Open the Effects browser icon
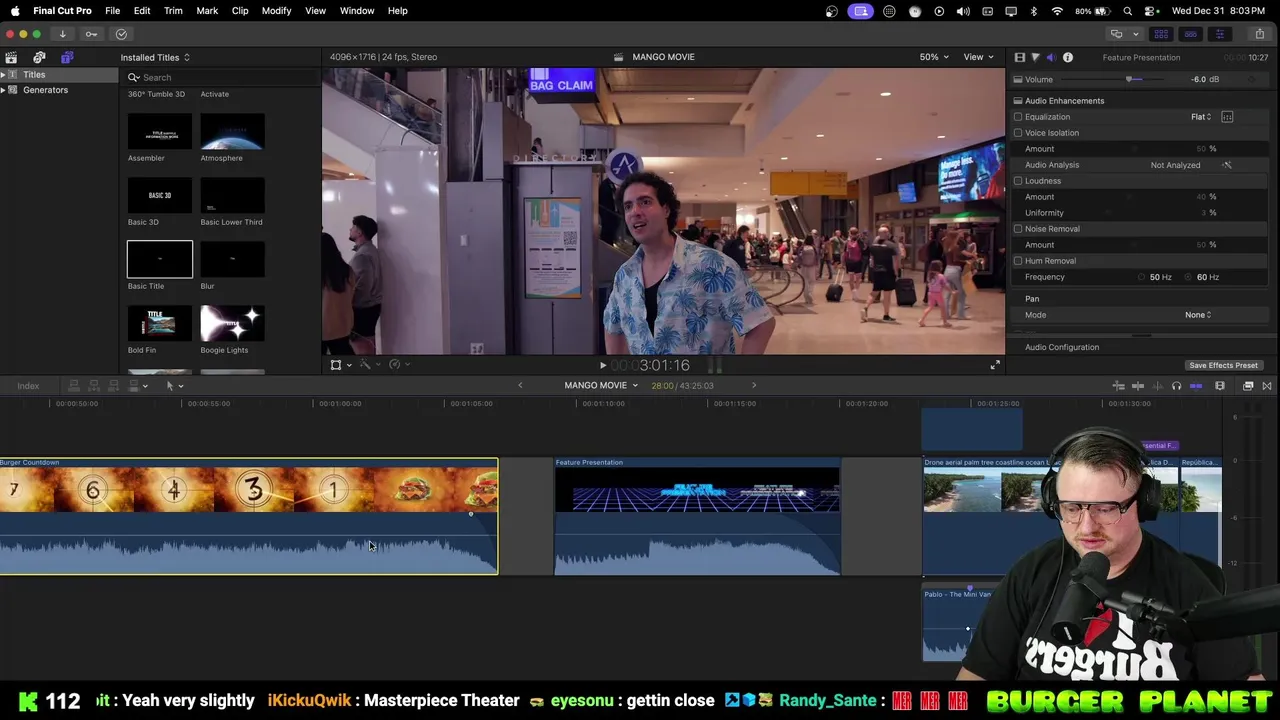The width and height of the screenshot is (1280, 720). click(x=1248, y=386)
